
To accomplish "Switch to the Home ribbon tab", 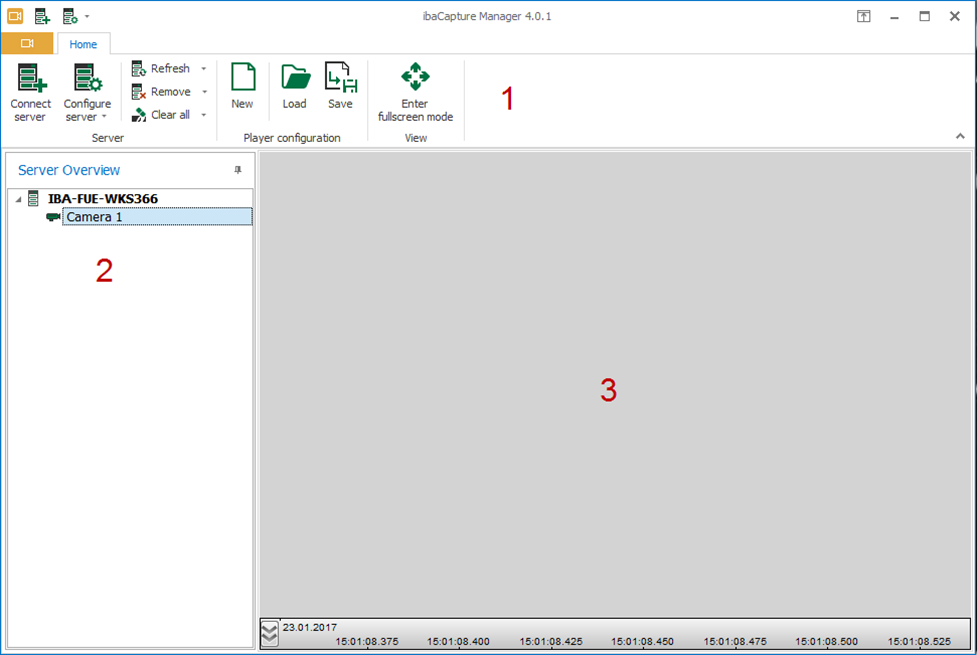I will pos(83,44).
